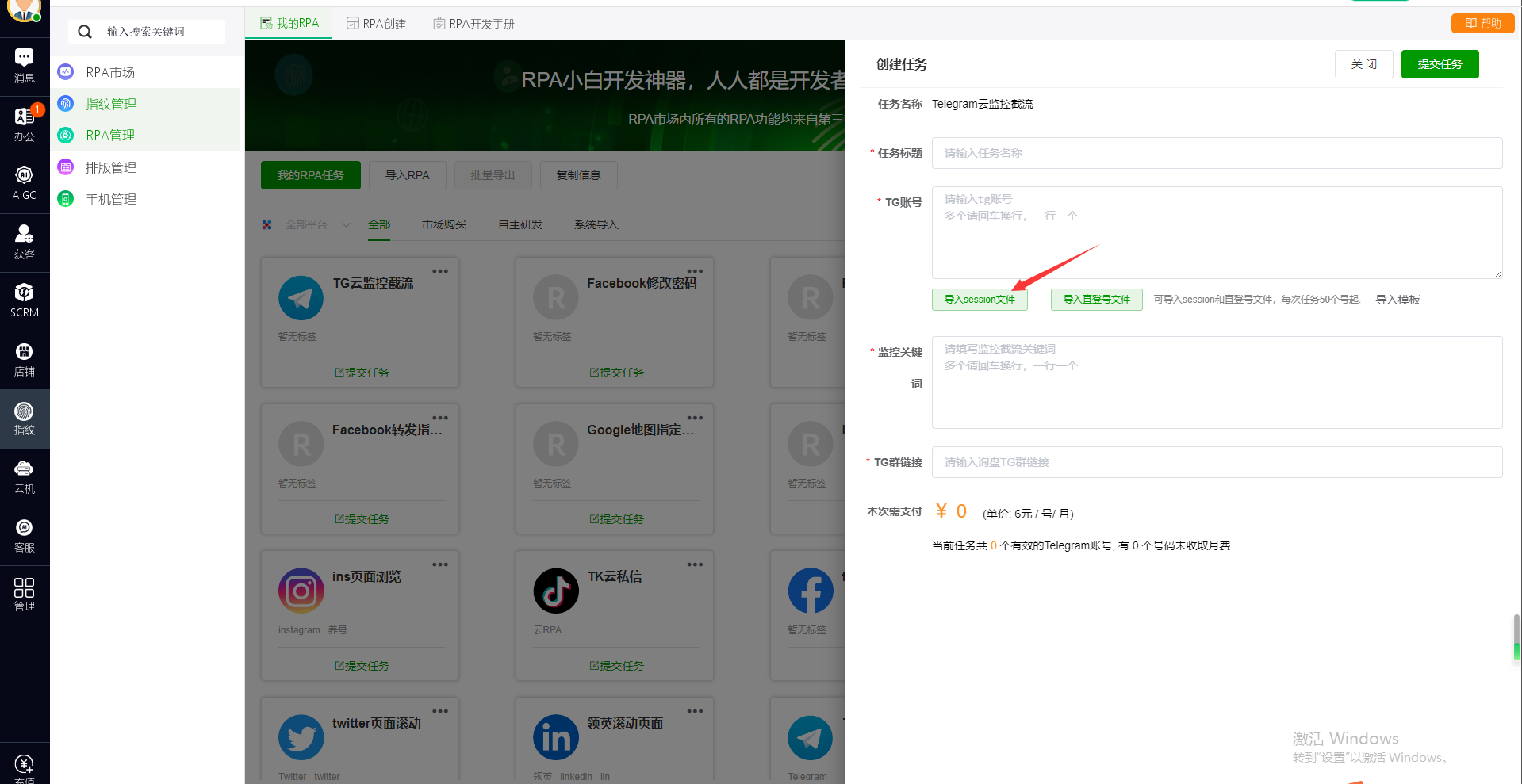Click the SCRM sidebar icon

[25, 300]
